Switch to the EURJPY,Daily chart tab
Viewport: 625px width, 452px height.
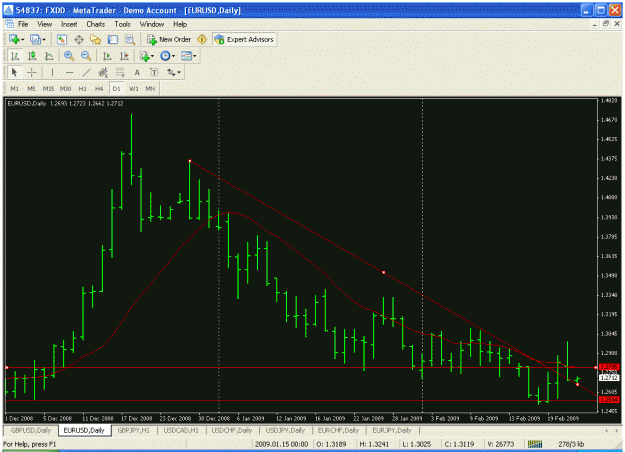(x=392, y=430)
